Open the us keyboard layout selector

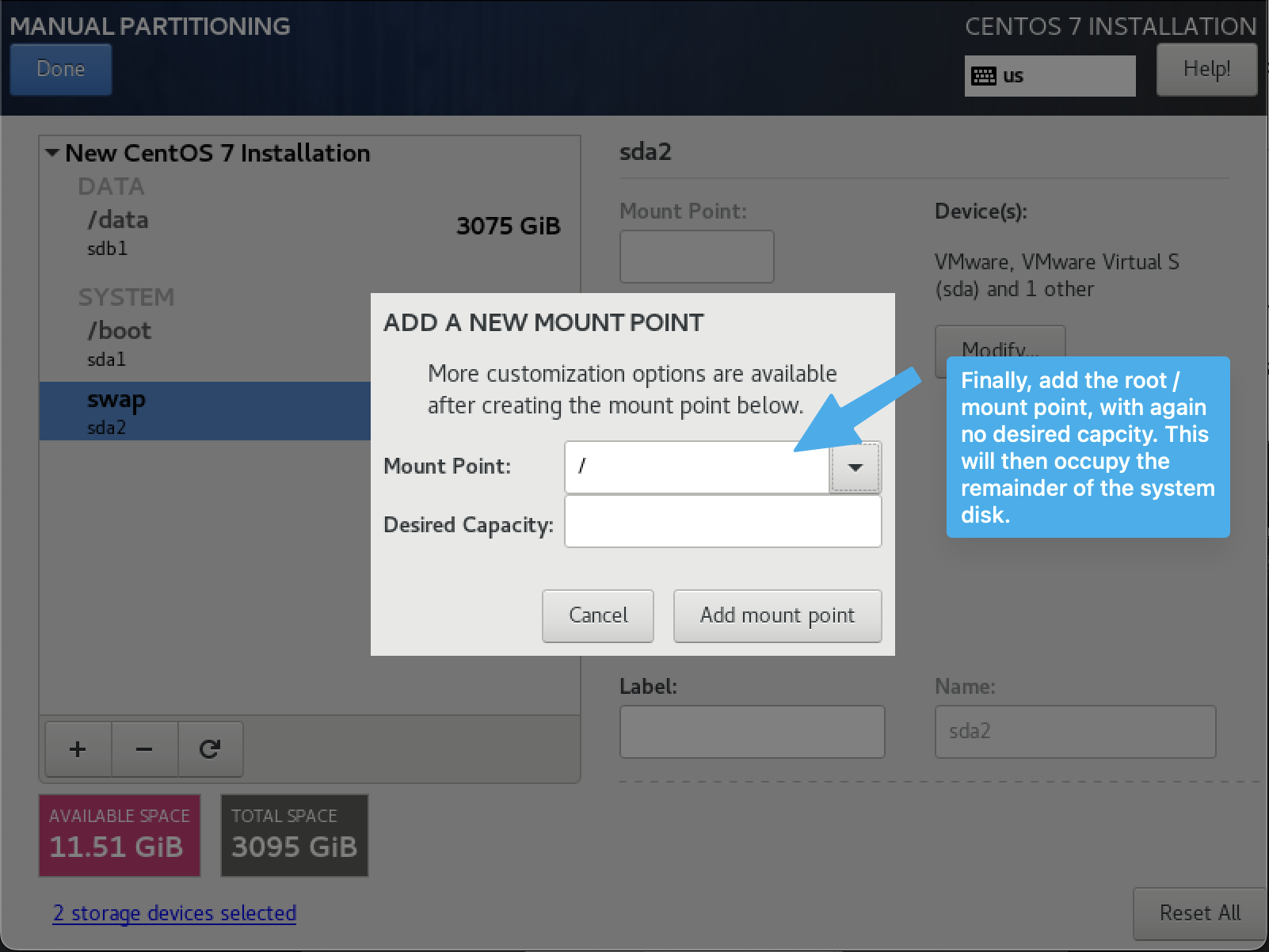[1050, 75]
